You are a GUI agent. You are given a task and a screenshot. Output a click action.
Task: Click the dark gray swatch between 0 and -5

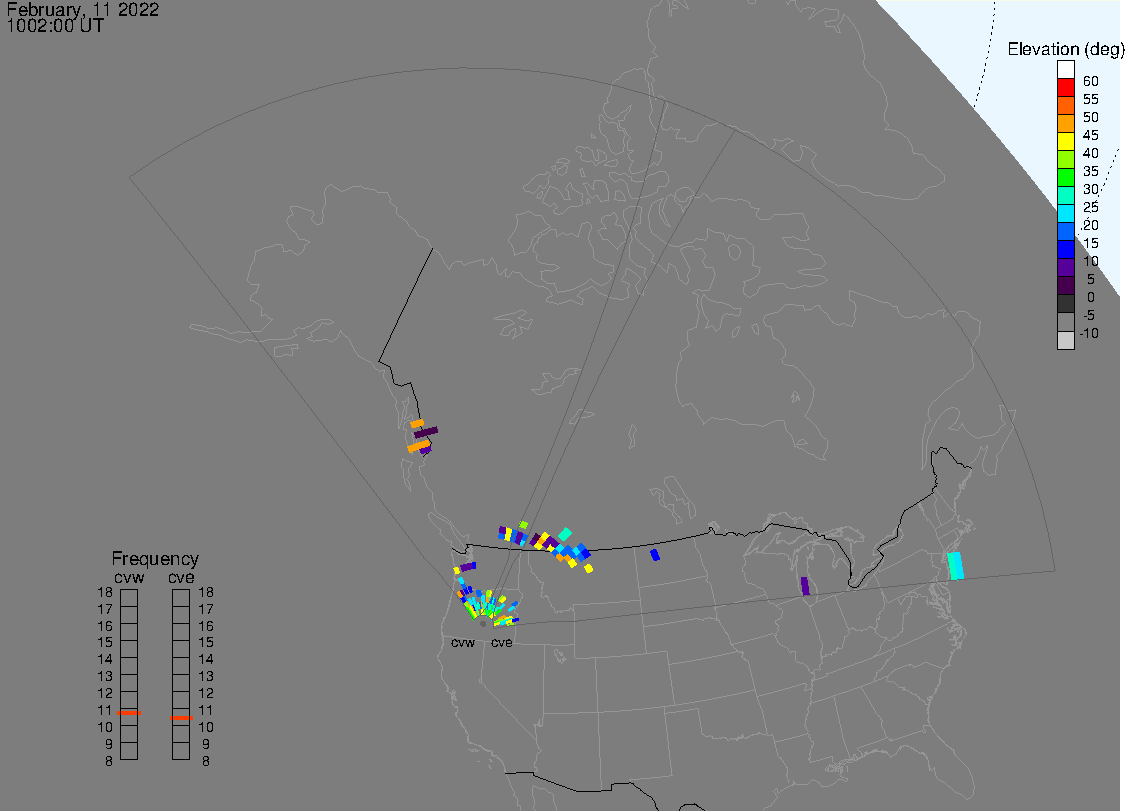click(x=1065, y=304)
